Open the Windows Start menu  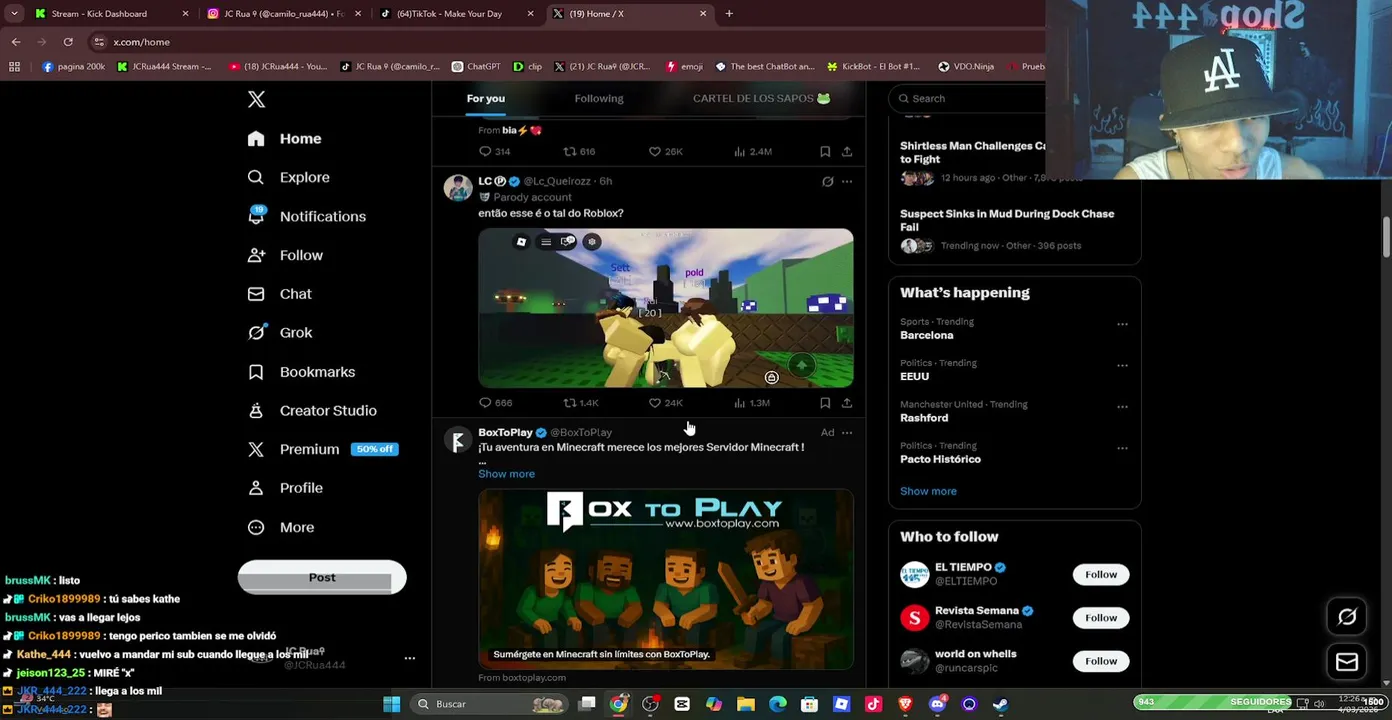coord(392,704)
